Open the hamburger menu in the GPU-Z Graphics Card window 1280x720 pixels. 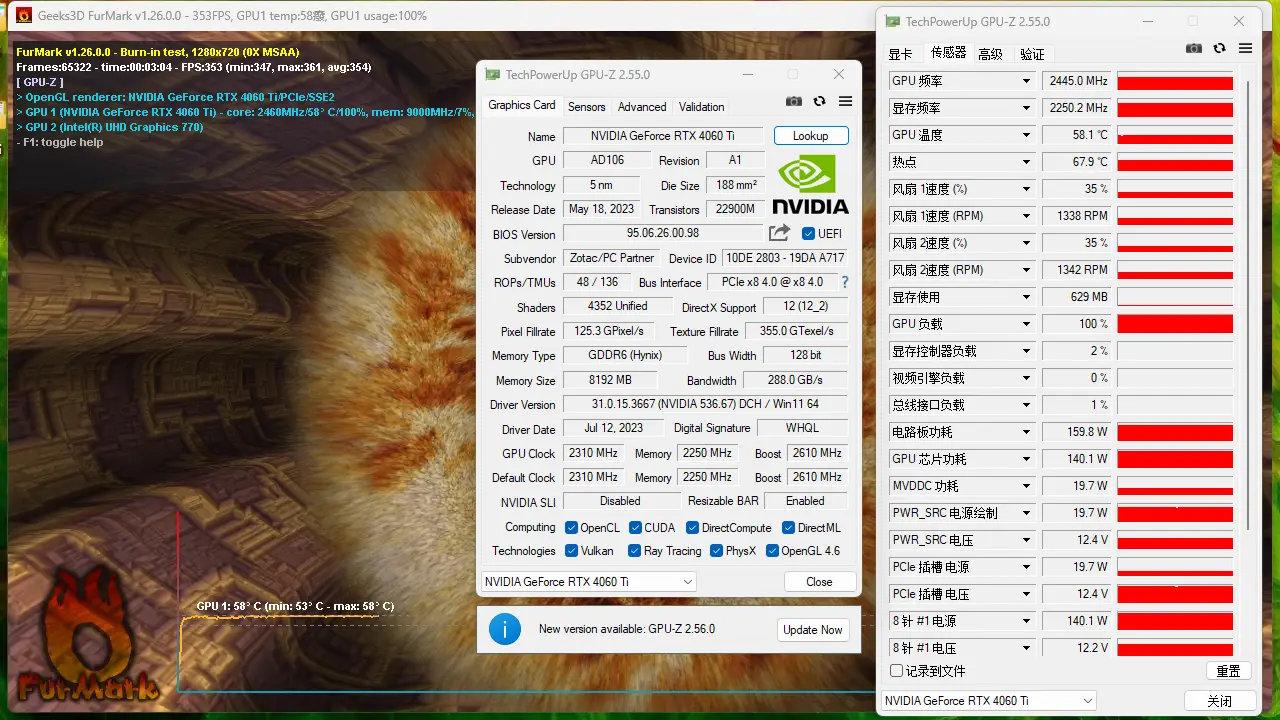846,101
